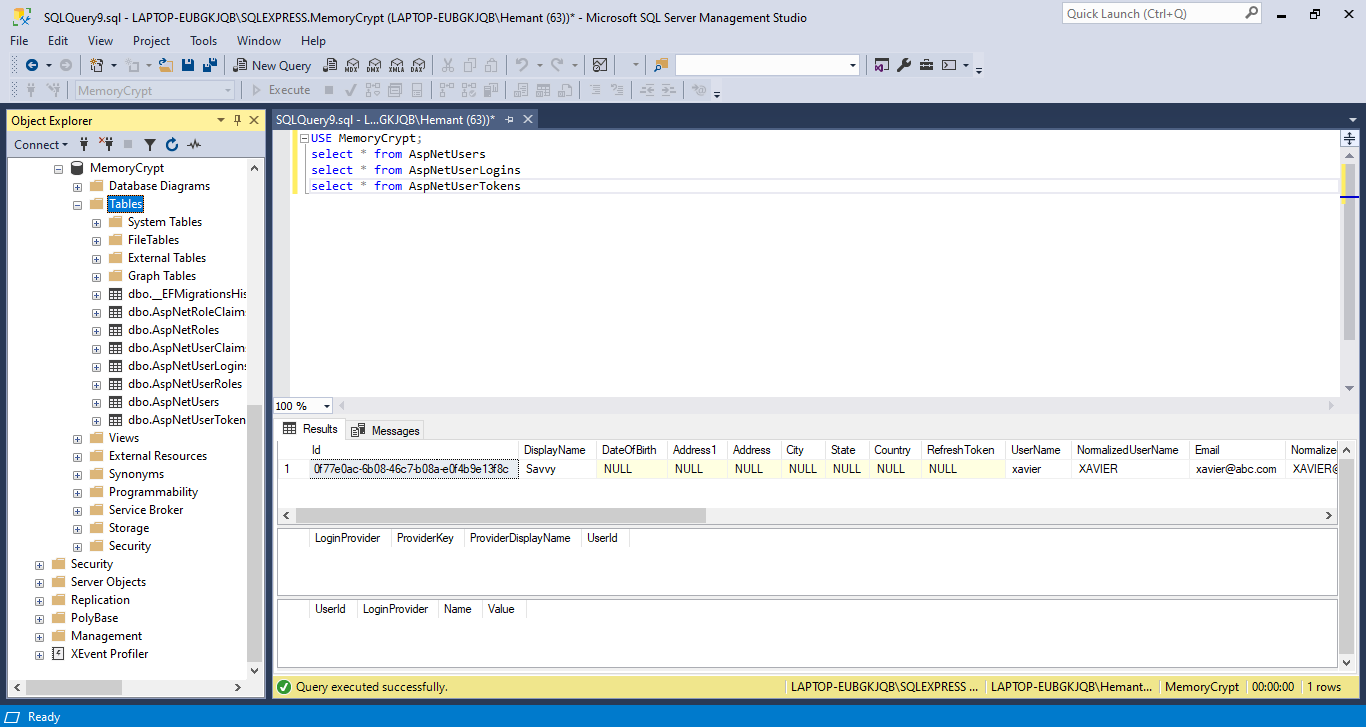Open the editor zoom percentage dropdown
The height and width of the screenshot is (727, 1366).
coord(327,406)
